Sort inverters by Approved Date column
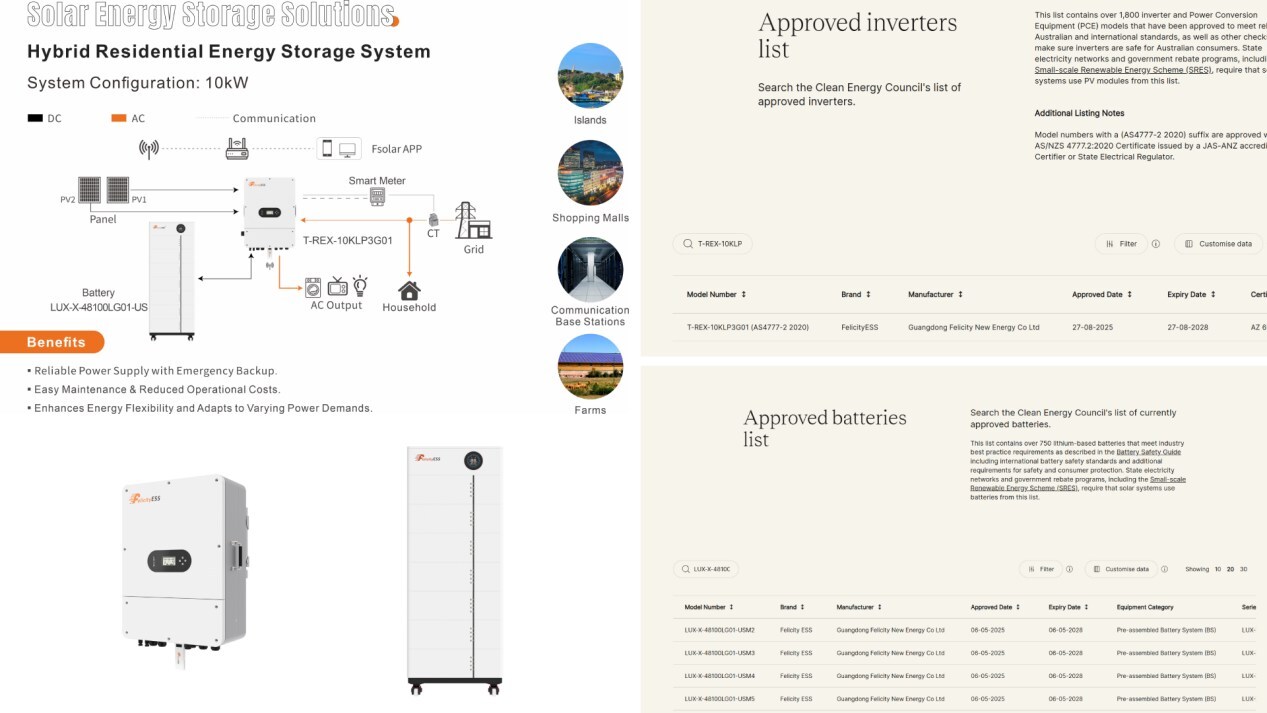 [x=1102, y=295]
